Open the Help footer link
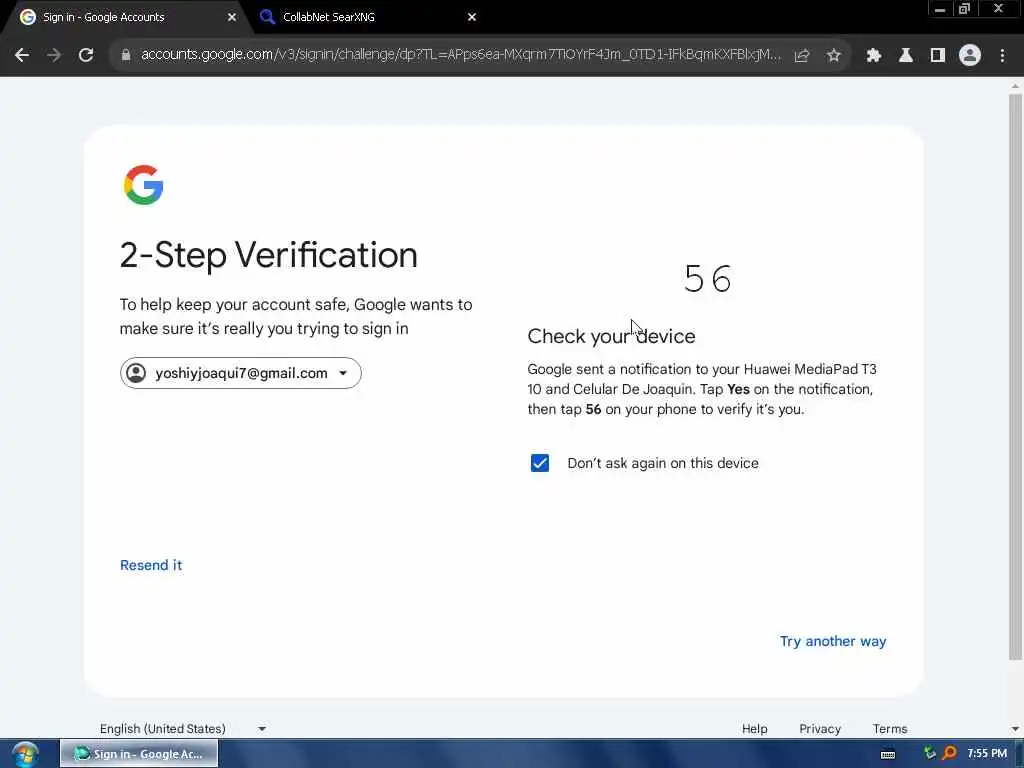Image resolution: width=1024 pixels, height=768 pixels. tap(754, 729)
